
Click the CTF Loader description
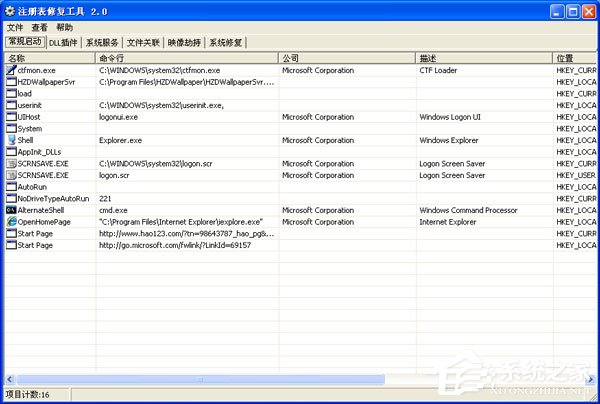click(438, 70)
